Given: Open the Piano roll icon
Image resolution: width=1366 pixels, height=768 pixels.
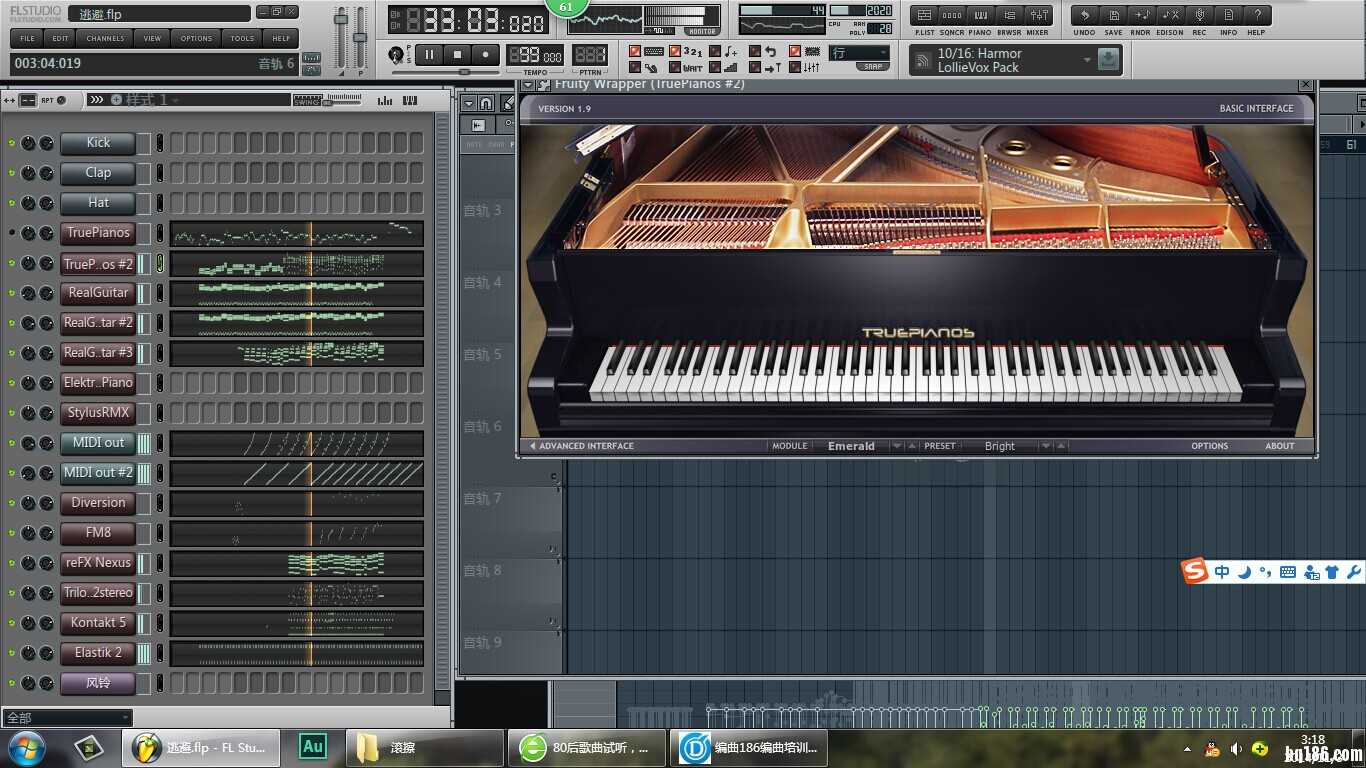Looking at the screenshot, I should (981, 16).
